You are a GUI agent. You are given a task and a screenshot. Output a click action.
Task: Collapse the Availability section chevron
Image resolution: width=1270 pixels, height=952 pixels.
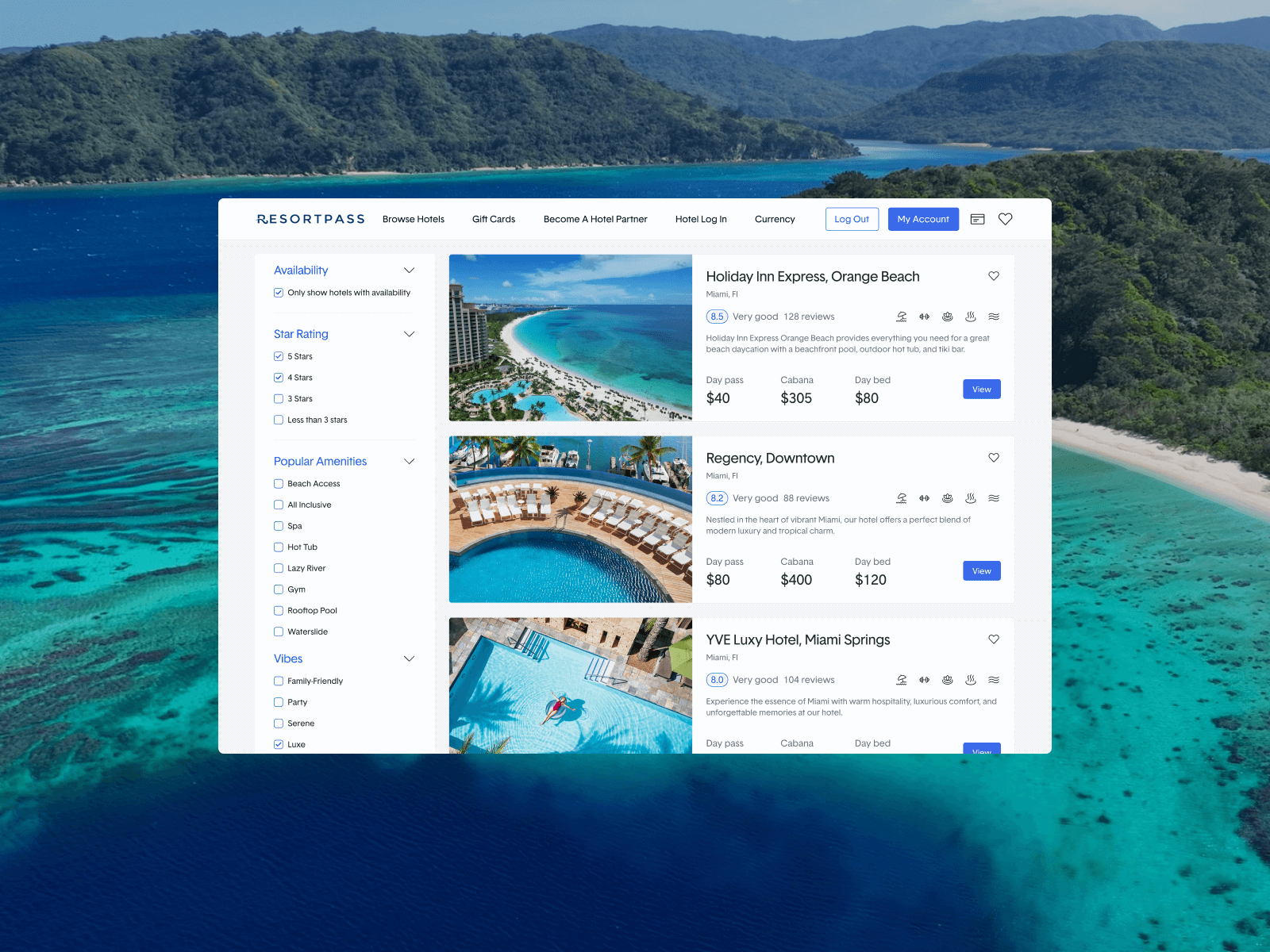pos(410,271)
